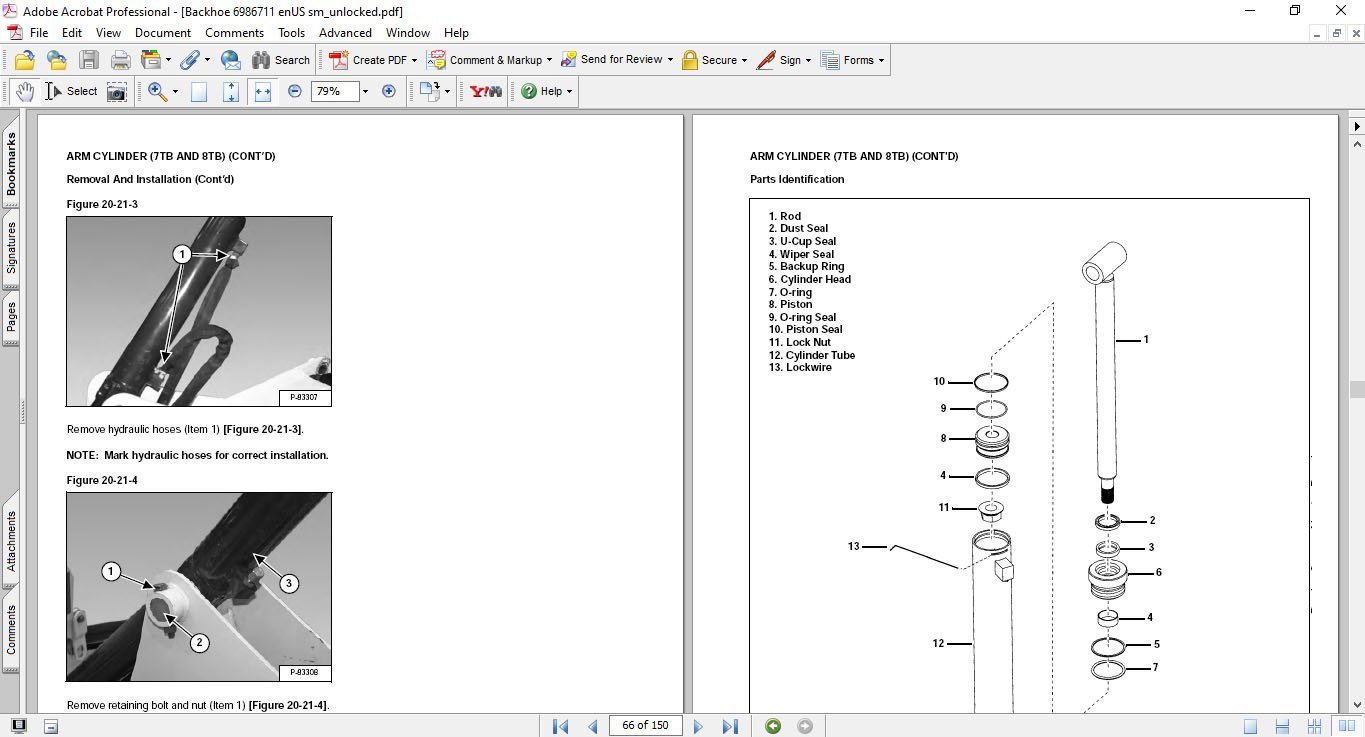Click the open web page folder-globe icon
This screenshot has height=737, width=1365.
click(56, 60)
